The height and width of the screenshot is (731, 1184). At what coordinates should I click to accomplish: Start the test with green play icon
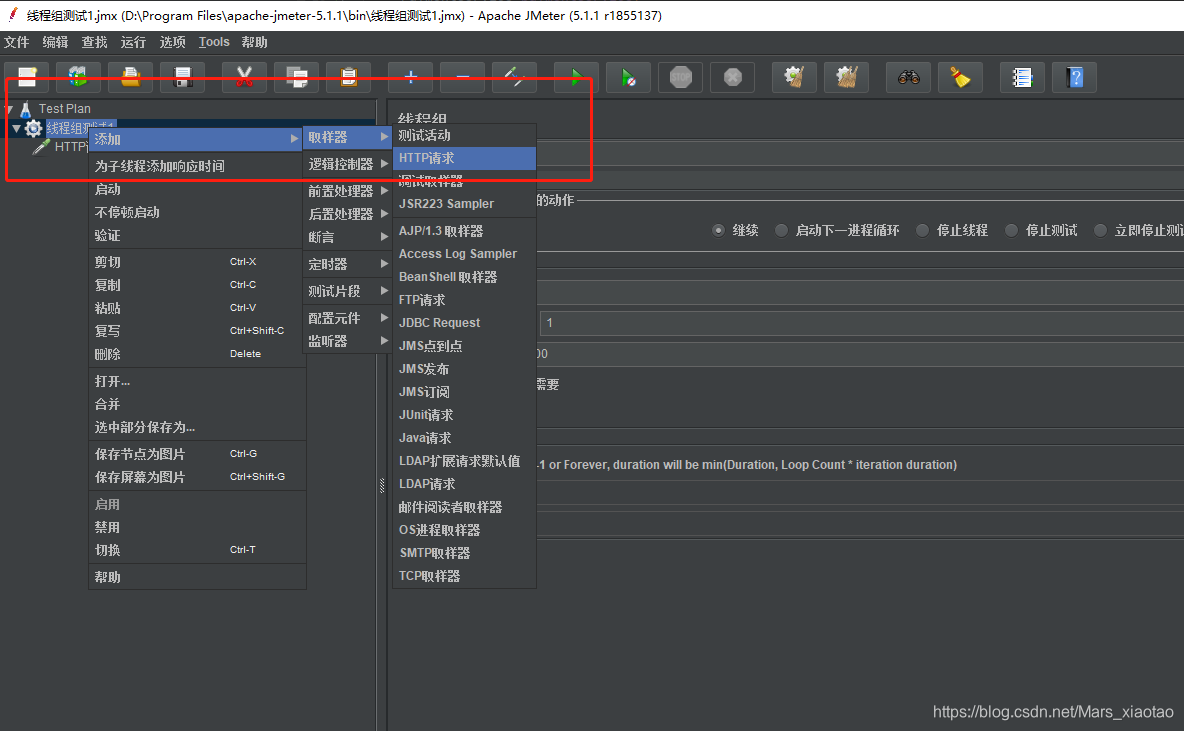[x=575, y=77]
